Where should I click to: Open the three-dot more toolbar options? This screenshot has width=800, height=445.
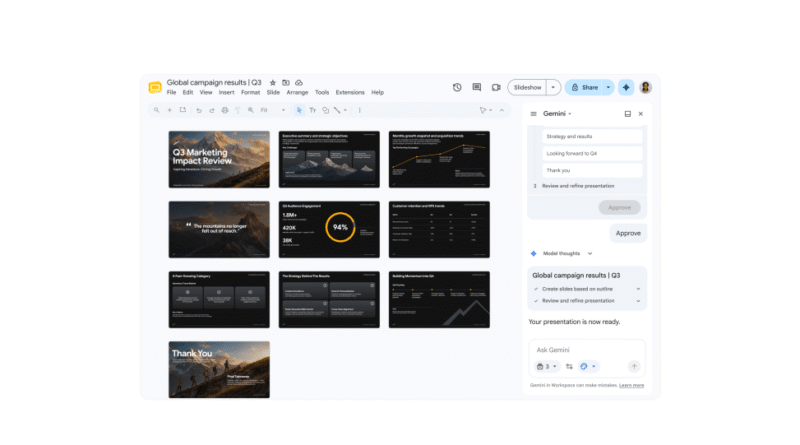pyautogui.click(x=360, y=110)
